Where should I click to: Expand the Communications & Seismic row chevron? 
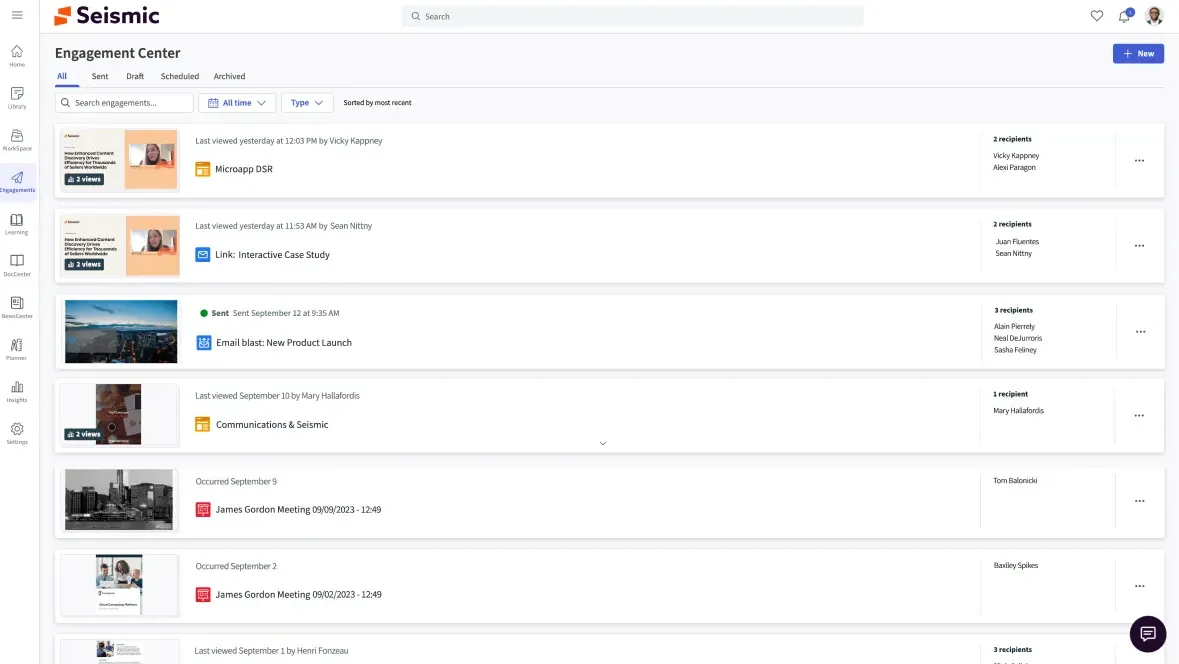point(602,444)
